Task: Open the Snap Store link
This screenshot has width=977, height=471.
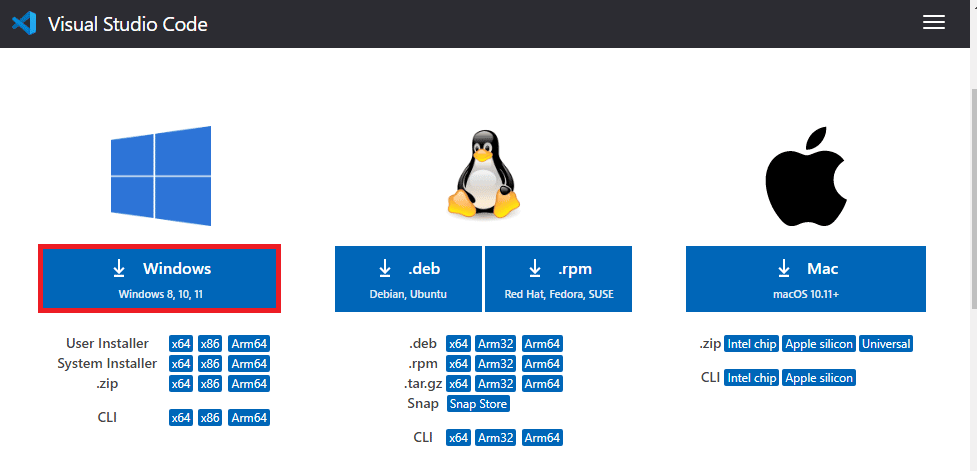Action: click(479, 404)
